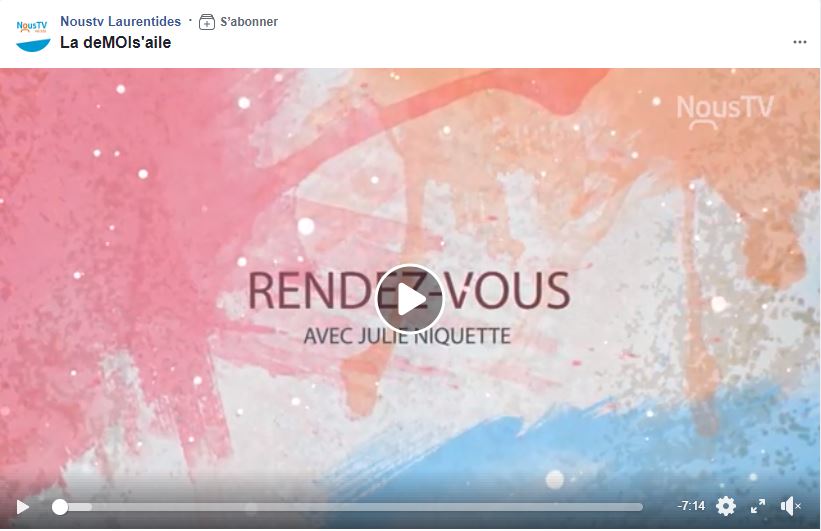Click the RENDEZ-VOUS title text in the video
This screenshot has height=531, width=821.
pos(409,291)
